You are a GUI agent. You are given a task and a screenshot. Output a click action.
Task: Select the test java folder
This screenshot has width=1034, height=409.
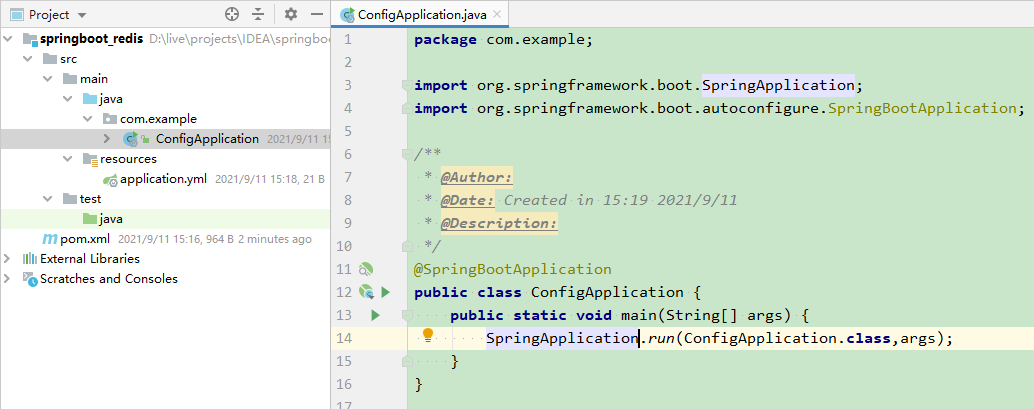(111, 218)
